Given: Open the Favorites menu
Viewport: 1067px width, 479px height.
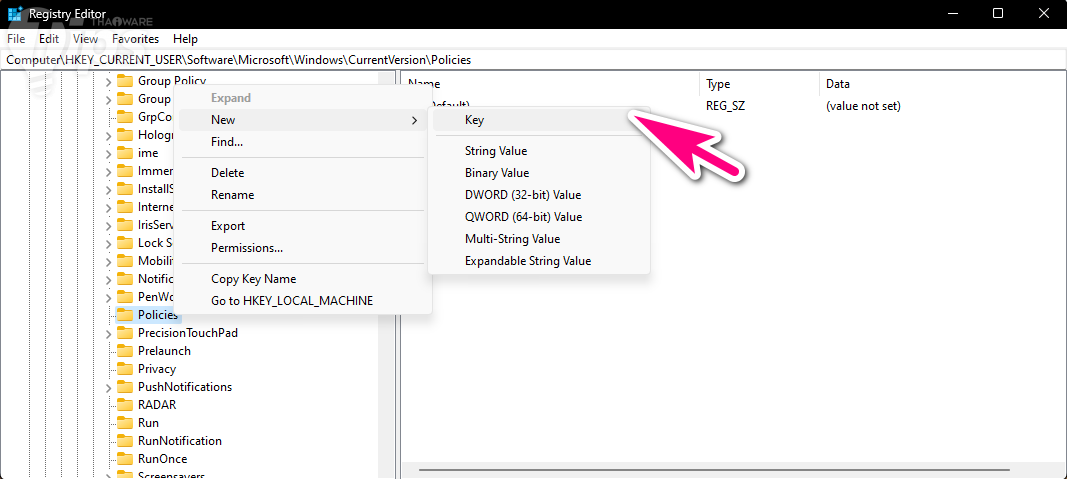Looking at the screenshot, I should [135, 39].
